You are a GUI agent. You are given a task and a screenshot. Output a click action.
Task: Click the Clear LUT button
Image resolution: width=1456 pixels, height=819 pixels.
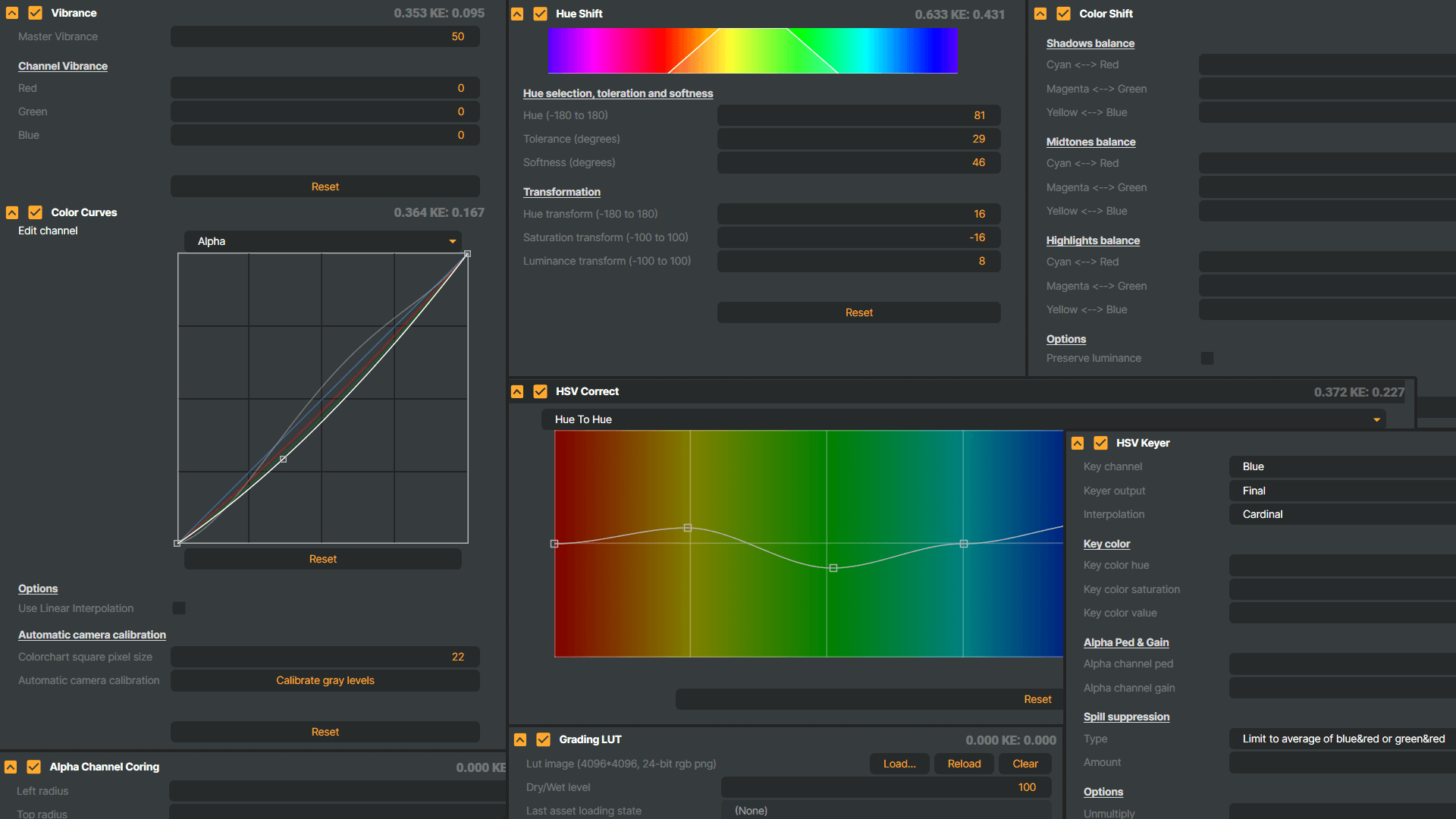[1025, 764]
